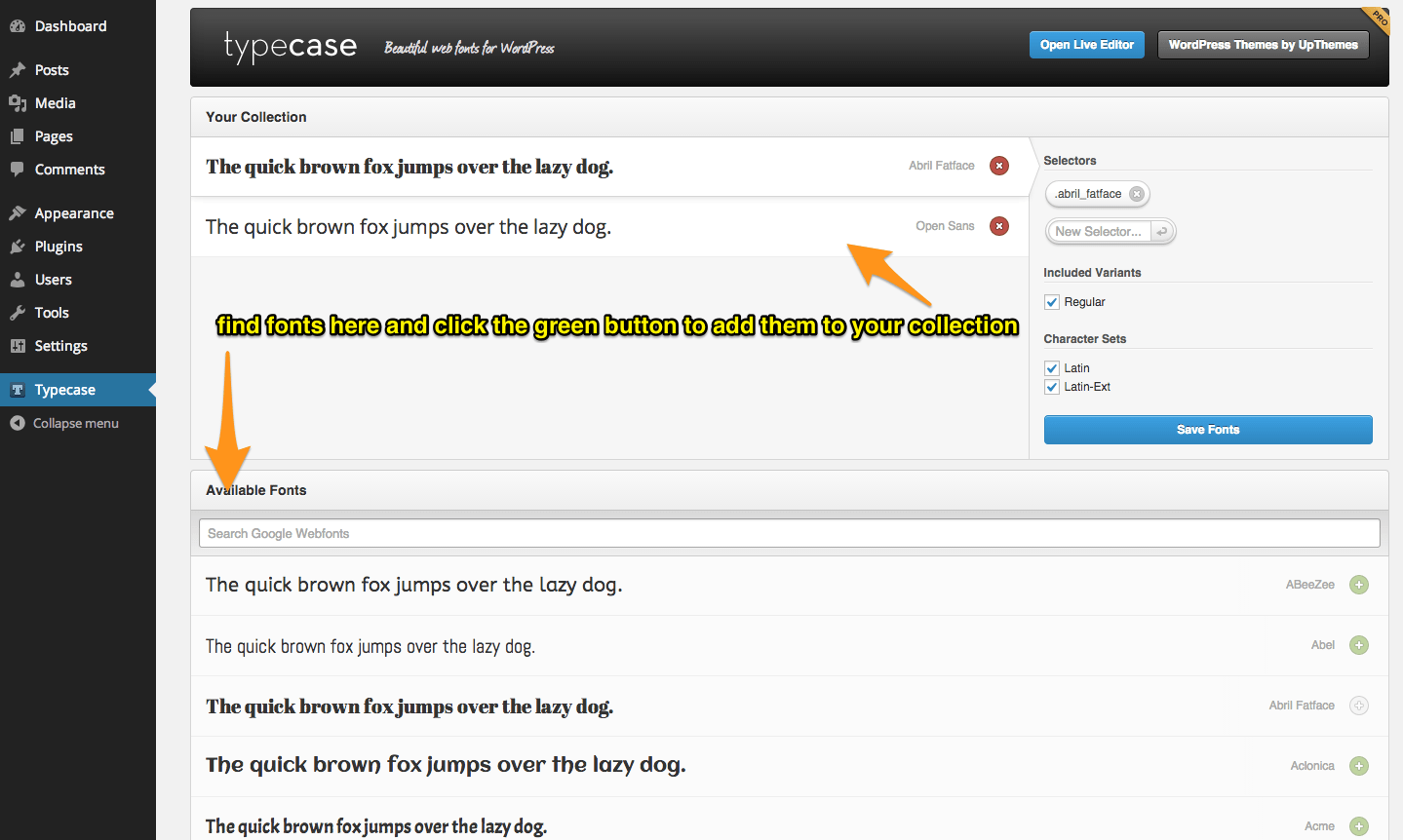Remove Open Sans from Your Collection

pyautogui.click(x=998, y=225)
